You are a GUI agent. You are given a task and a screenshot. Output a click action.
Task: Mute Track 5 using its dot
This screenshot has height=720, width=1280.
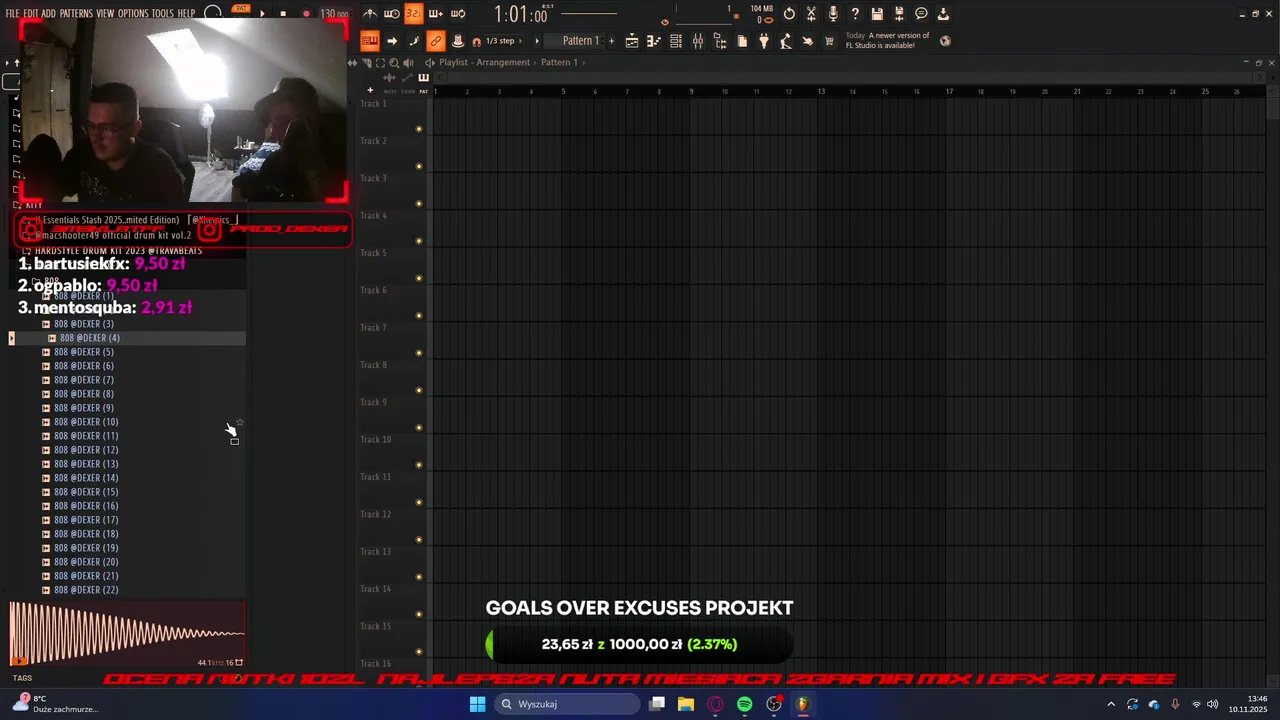pos(419,278)
